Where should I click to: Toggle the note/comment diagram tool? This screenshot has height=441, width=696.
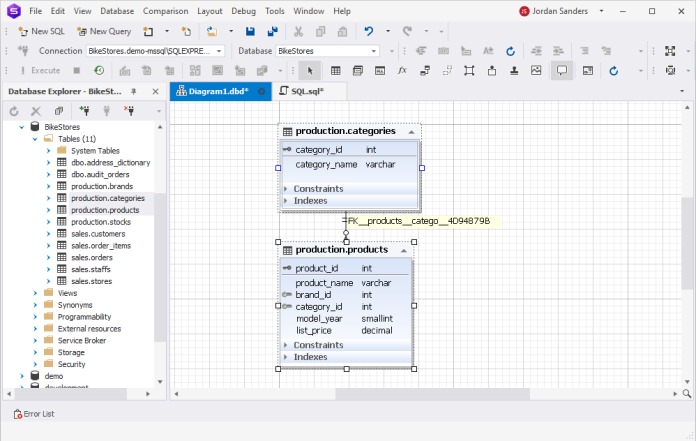561,70
